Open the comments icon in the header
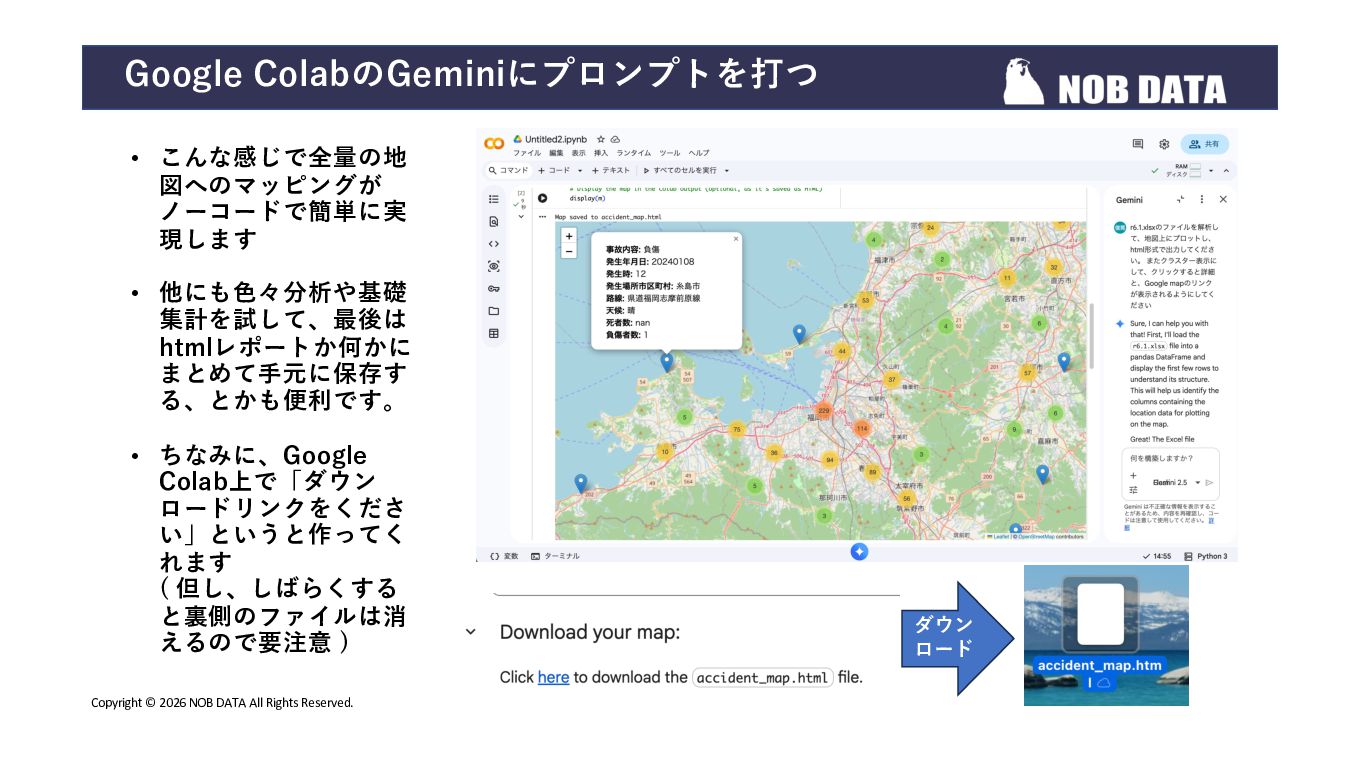This screenshot has width=1361, height=765. coord(1137,144)
